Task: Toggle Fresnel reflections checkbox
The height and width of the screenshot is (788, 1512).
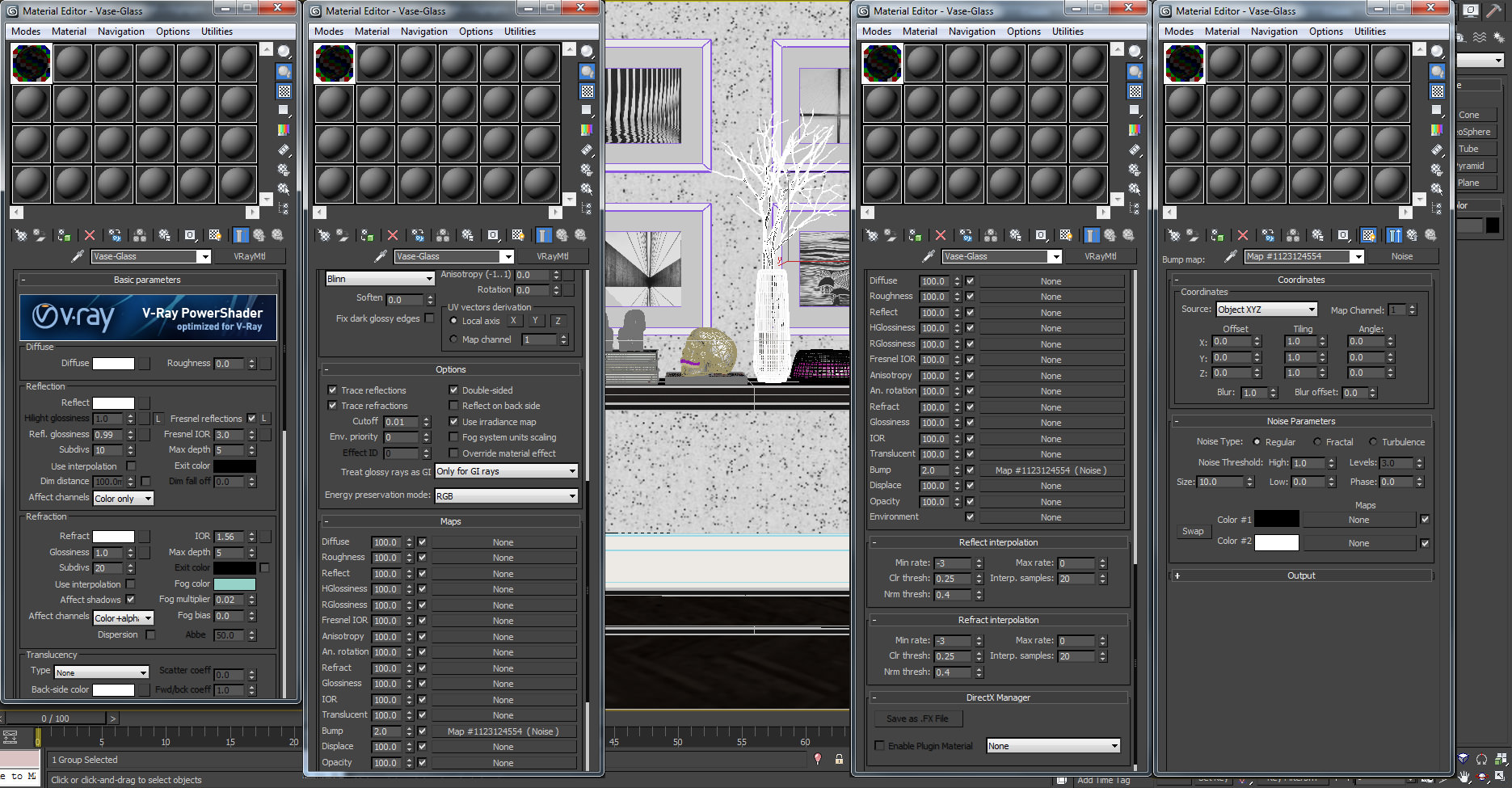Action: pos(251,419)
